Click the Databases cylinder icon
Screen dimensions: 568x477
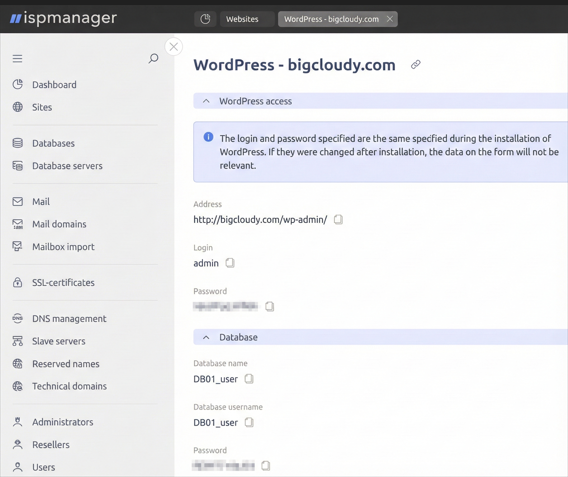(x=17, y=143)
